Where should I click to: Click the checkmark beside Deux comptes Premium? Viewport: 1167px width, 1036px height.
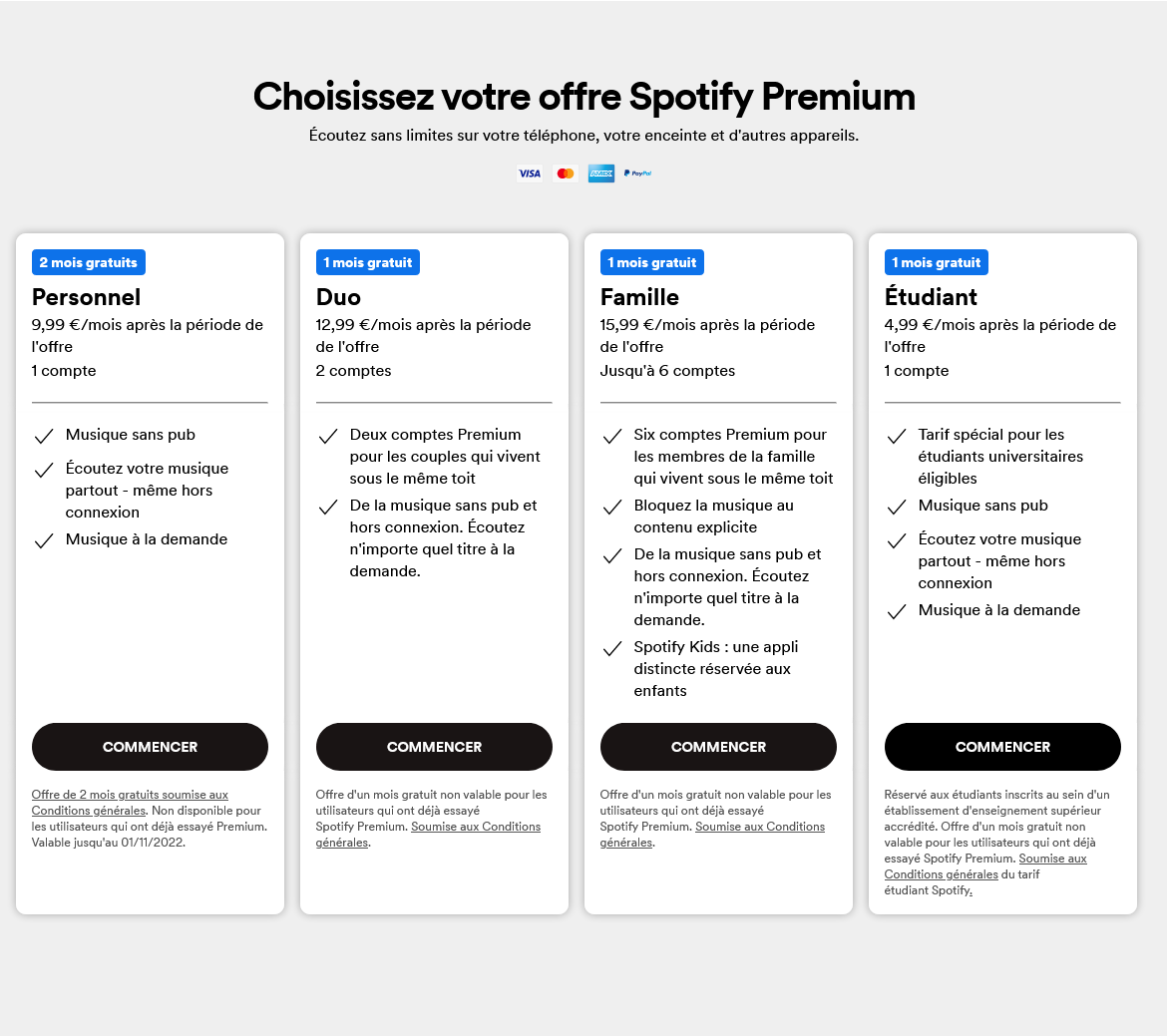[x=328, y=436]
